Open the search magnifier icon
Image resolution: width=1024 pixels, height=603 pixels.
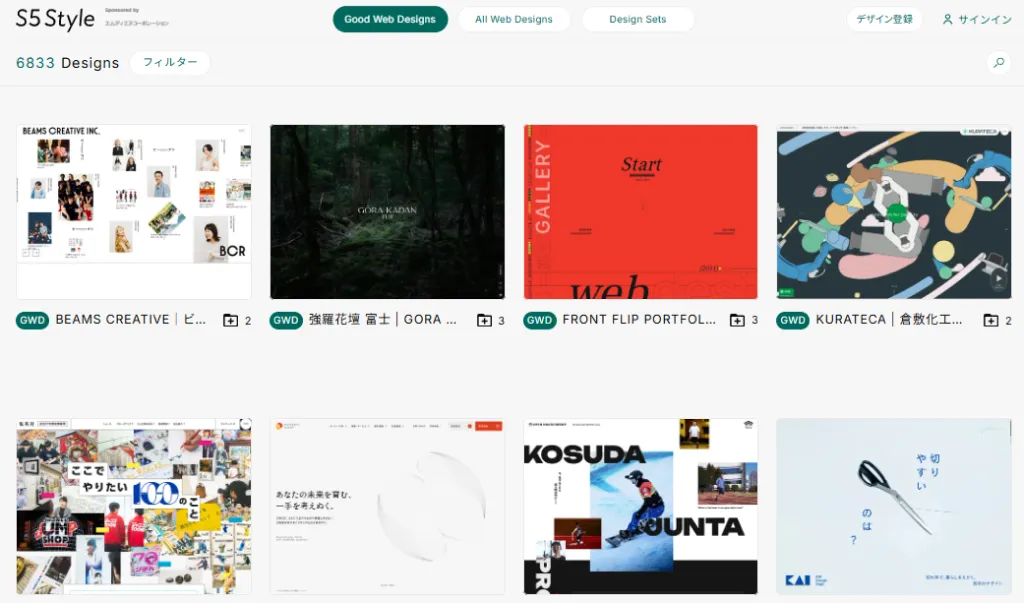pos(997,63)
